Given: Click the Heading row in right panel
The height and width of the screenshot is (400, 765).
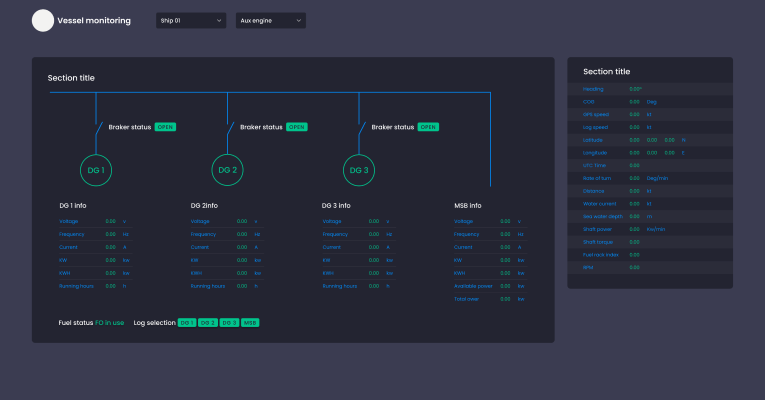Looking at the screenshot, I should click(650, 89).
